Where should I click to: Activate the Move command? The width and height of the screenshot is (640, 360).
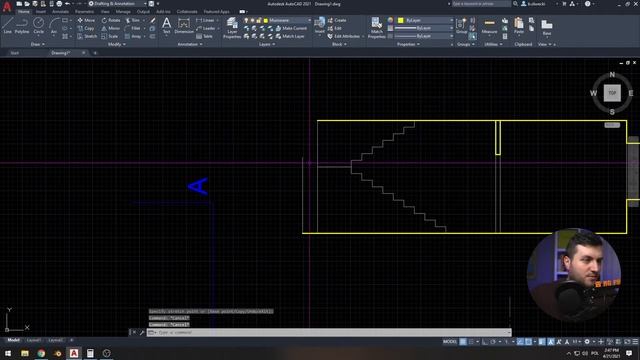pyautogui.click(x=86, y=20)
